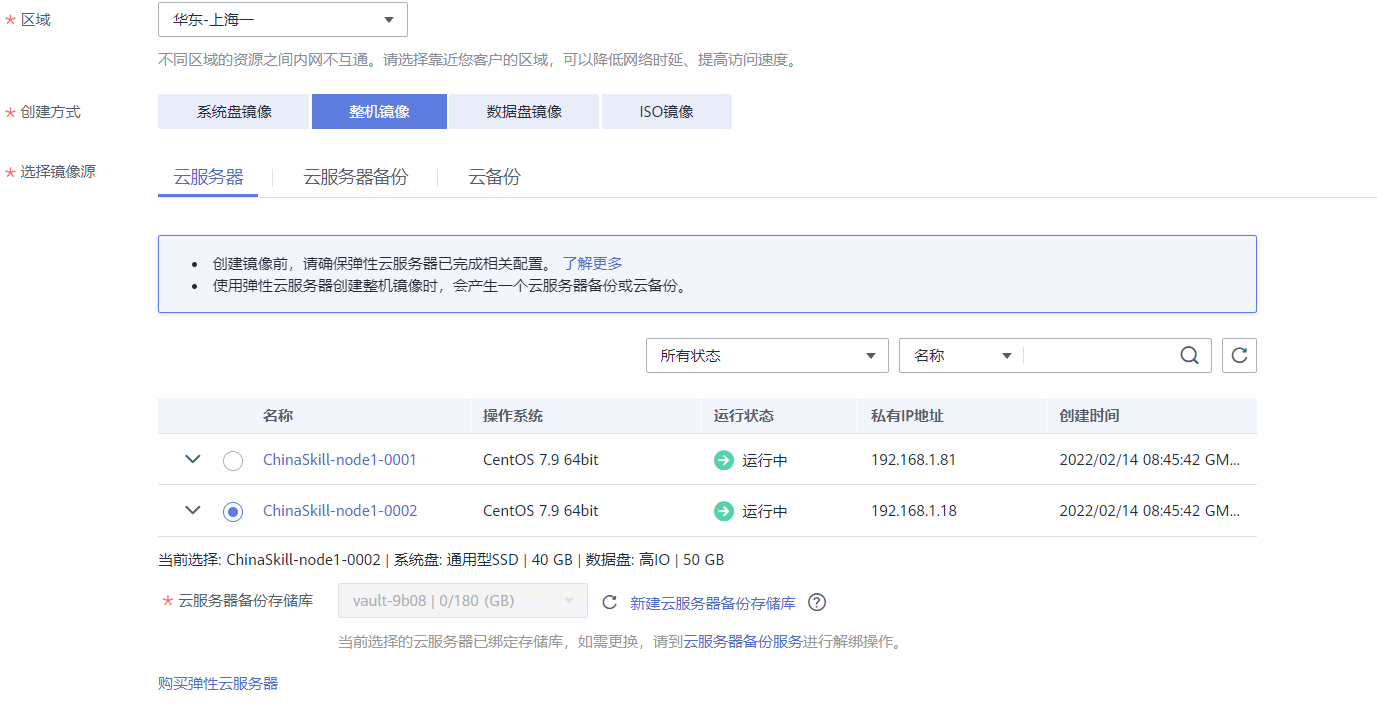The height and width of the screenshot is (717, 1377).
Task: Open the vault-9b08 backup vault dropdown
Action: point(463,601)
